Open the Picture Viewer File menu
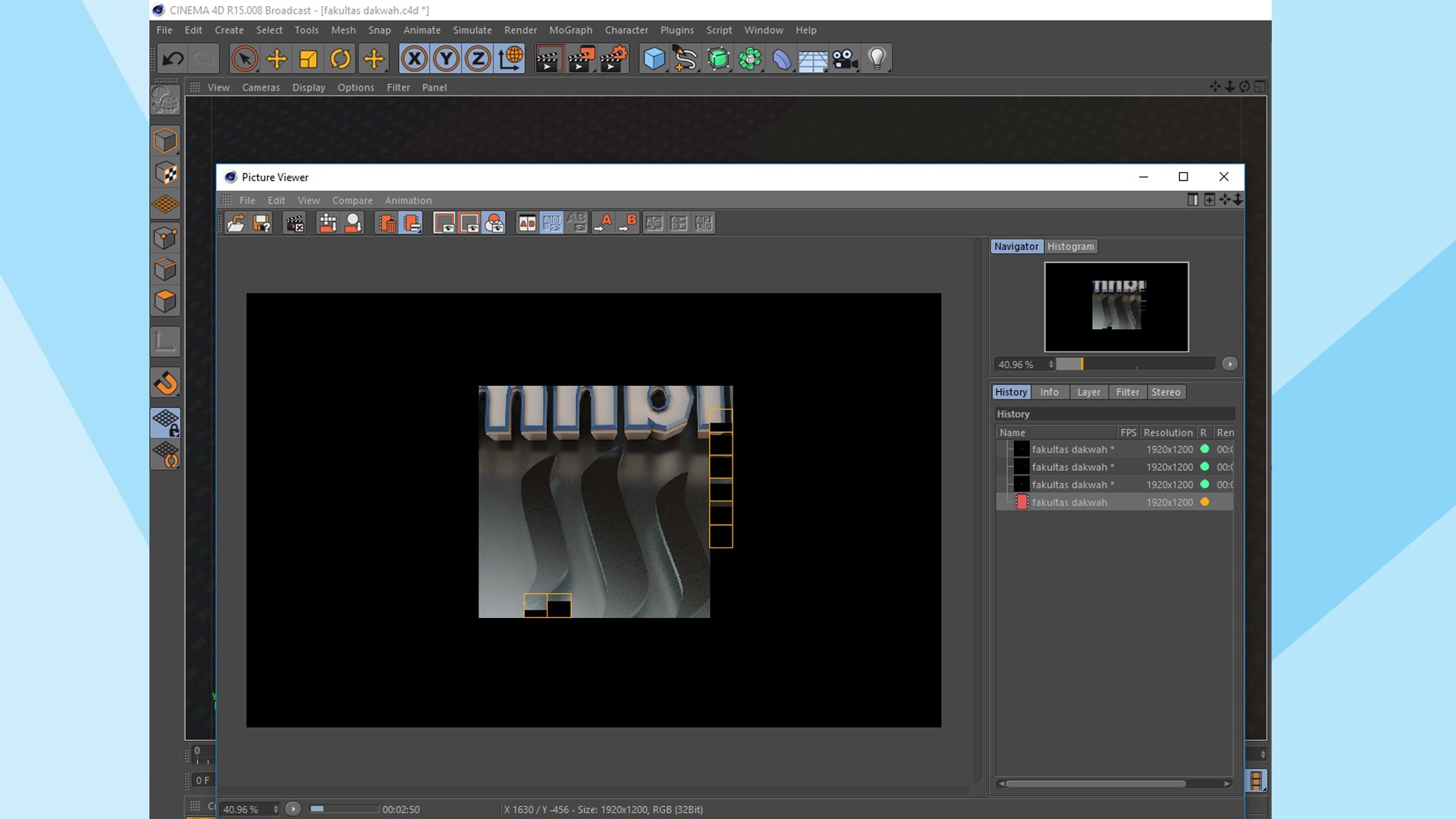This screenshot has height=819, width=1456. point(247,200)
